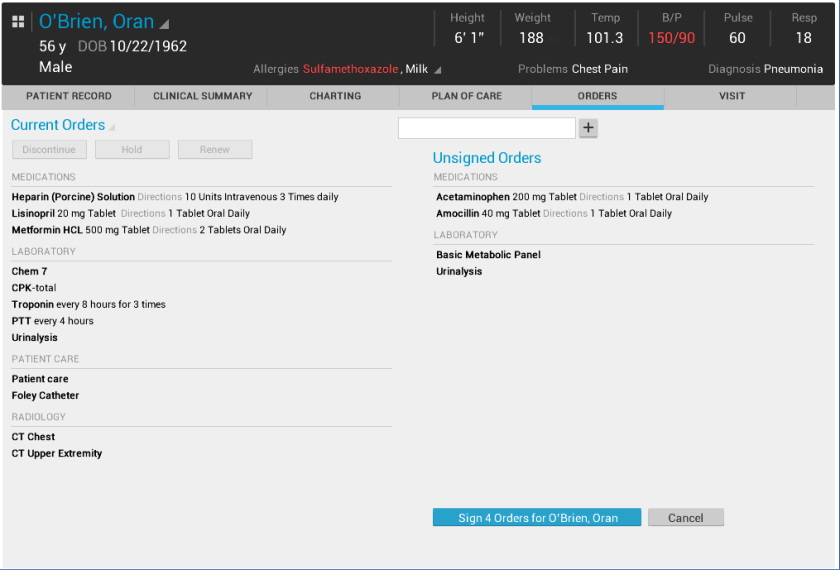The width and height of the screenshot is (840, 570).
Task: Click the Hold button
Action: point(132,150)
